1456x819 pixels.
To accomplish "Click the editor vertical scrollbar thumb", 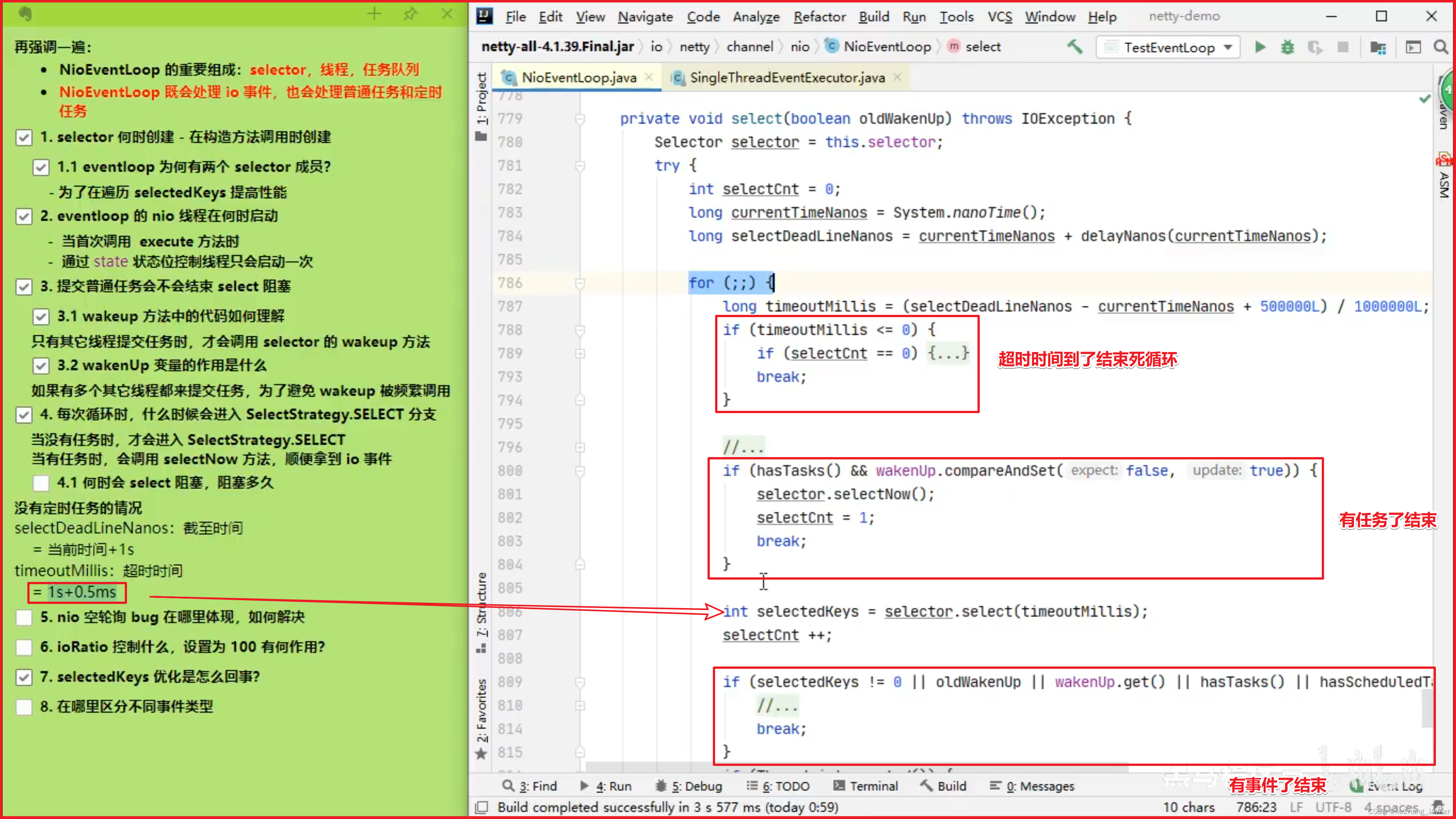I will [x=1426, y=708].
